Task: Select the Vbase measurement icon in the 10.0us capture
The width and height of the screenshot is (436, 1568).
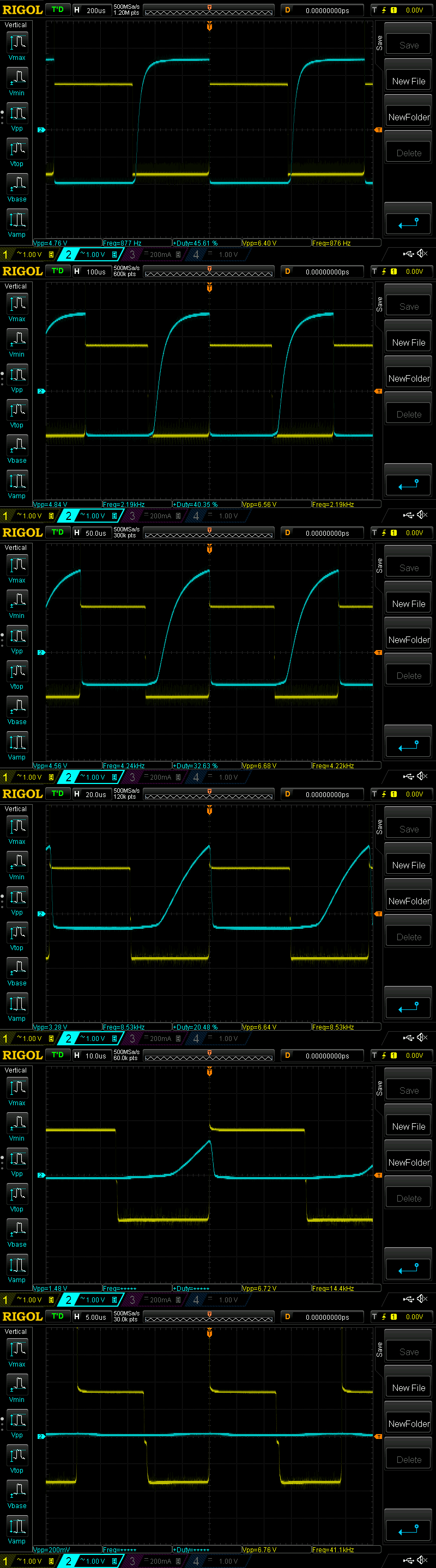Action: pos(17,1233)
